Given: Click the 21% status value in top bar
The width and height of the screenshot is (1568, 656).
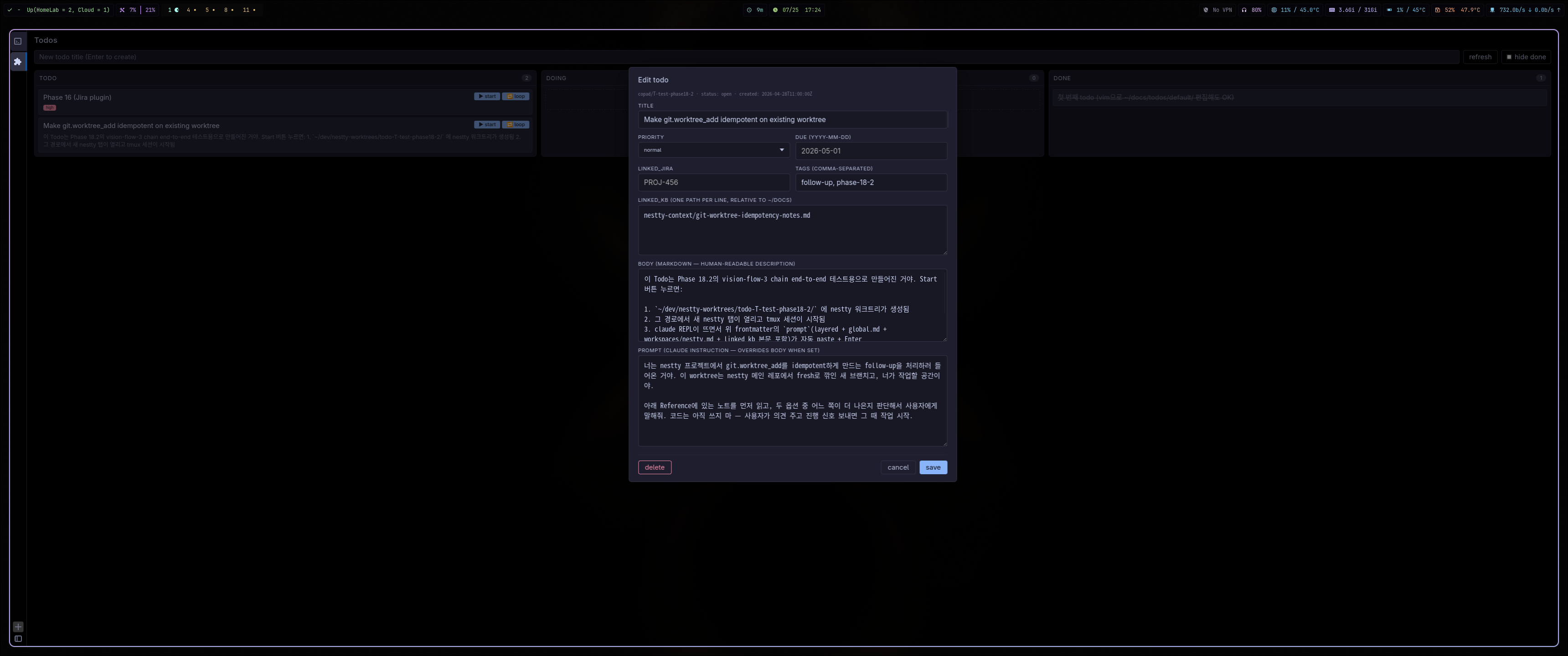Looking at the screenshot, I should point(150,10).
